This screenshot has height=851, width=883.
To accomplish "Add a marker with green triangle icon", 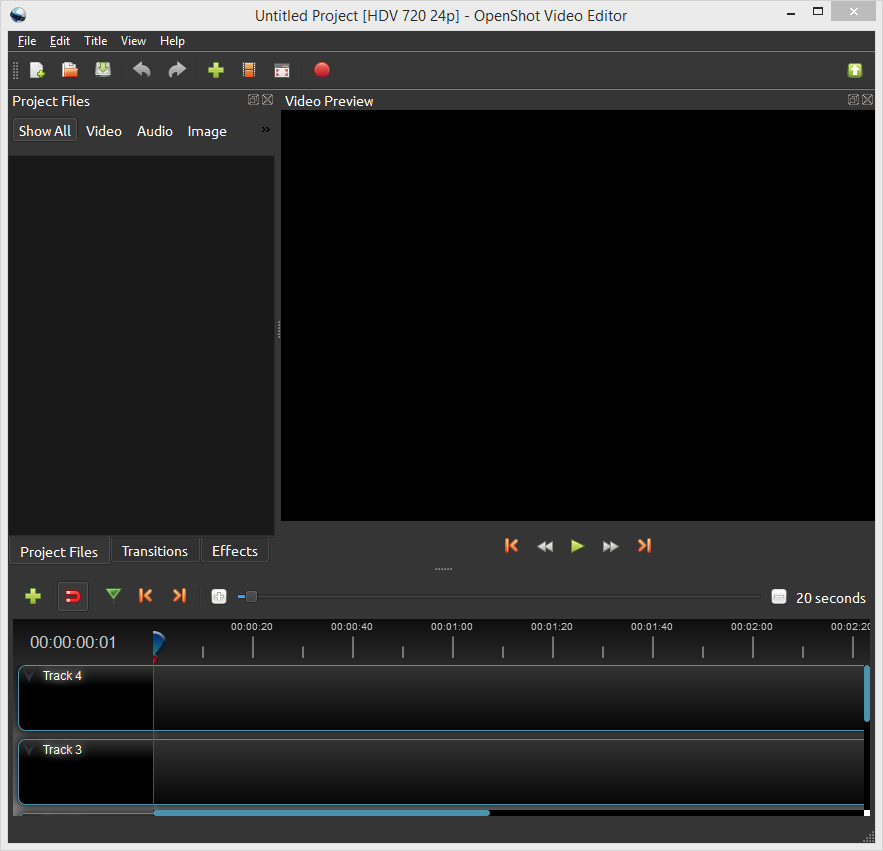I will [x=113, y=595].
